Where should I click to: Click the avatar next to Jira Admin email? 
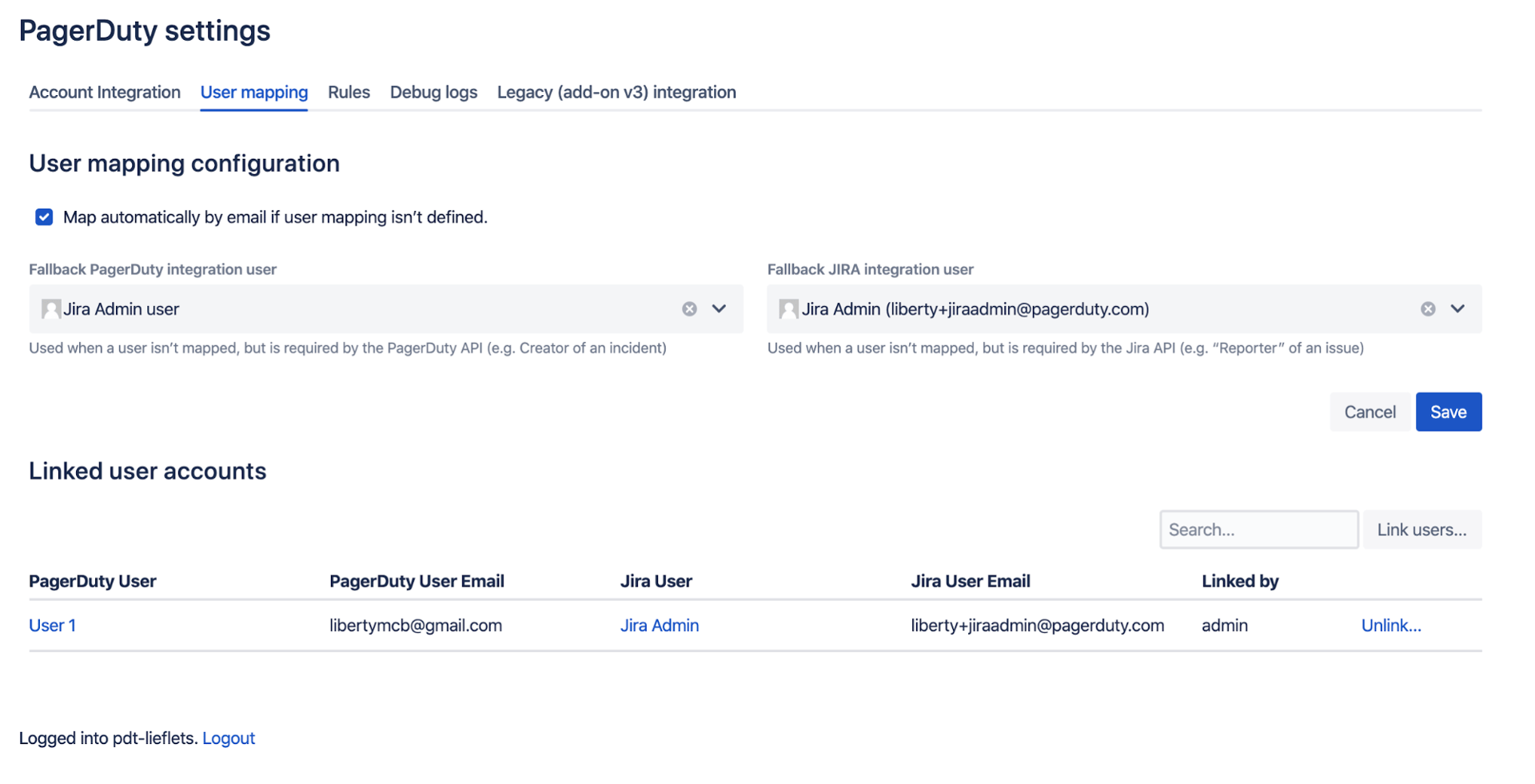[789, 309]
